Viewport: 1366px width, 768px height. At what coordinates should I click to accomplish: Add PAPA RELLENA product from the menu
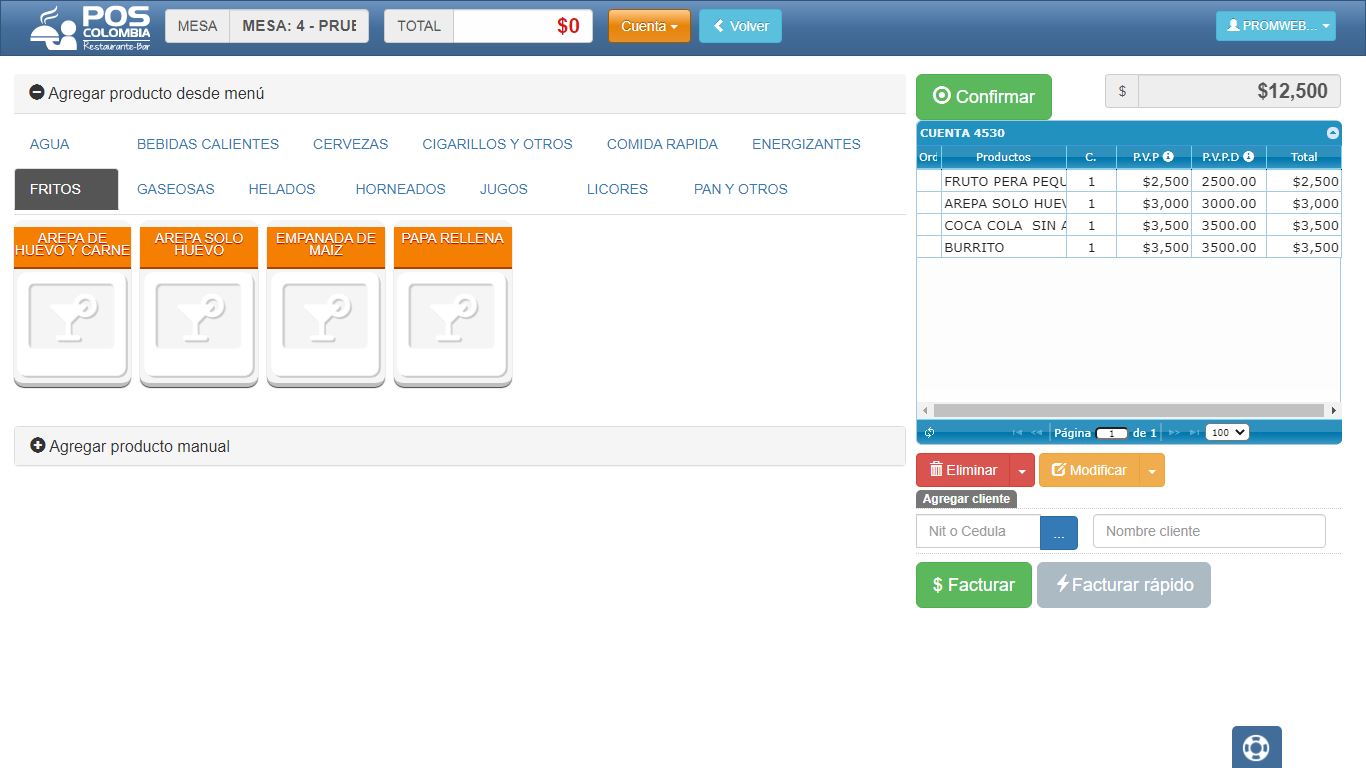point(452,304)
